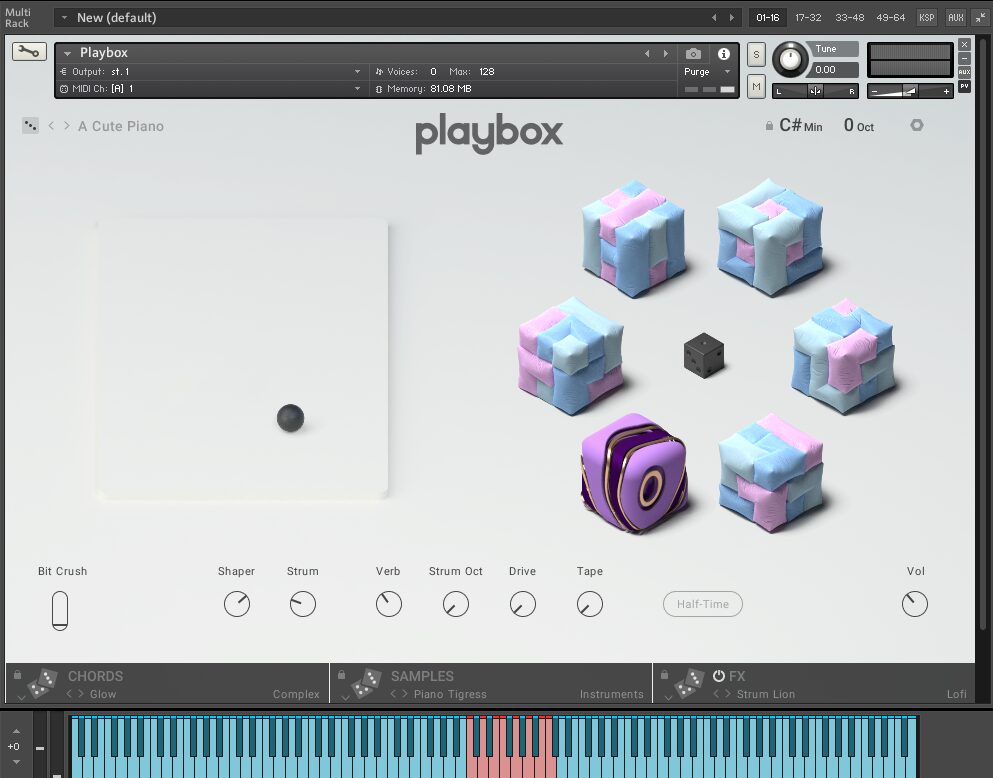This screenshot has width=993, height=778.
Task: Click the CHORDS section dice icon
Action: click(41, 682)
